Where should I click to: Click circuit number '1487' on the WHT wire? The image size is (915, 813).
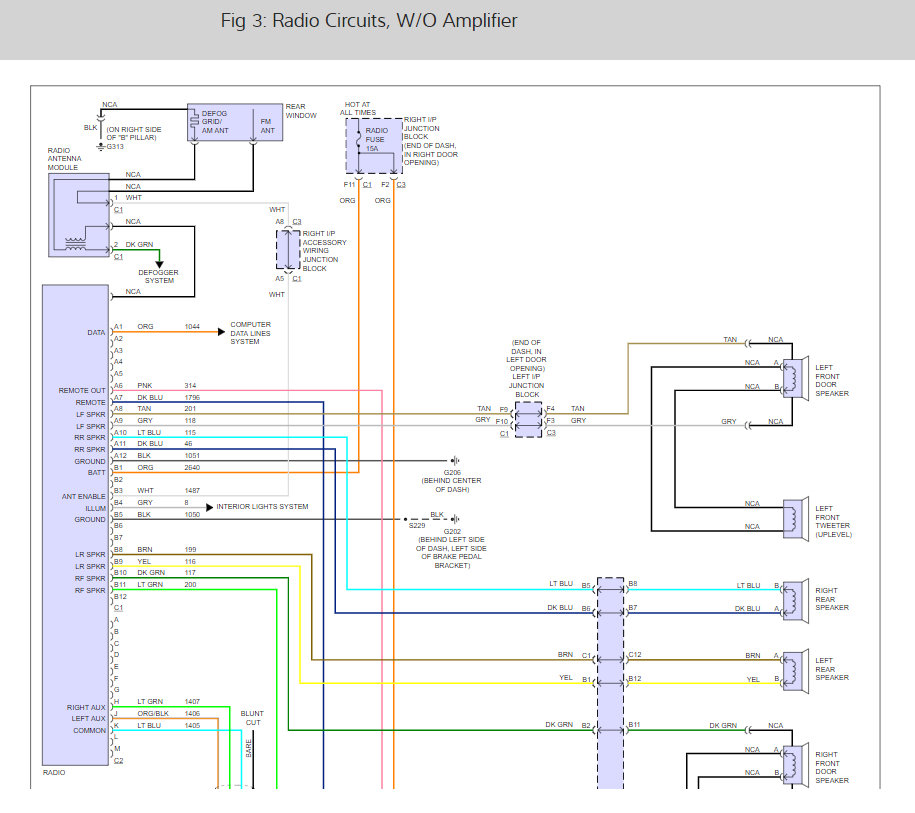point(192,491)
